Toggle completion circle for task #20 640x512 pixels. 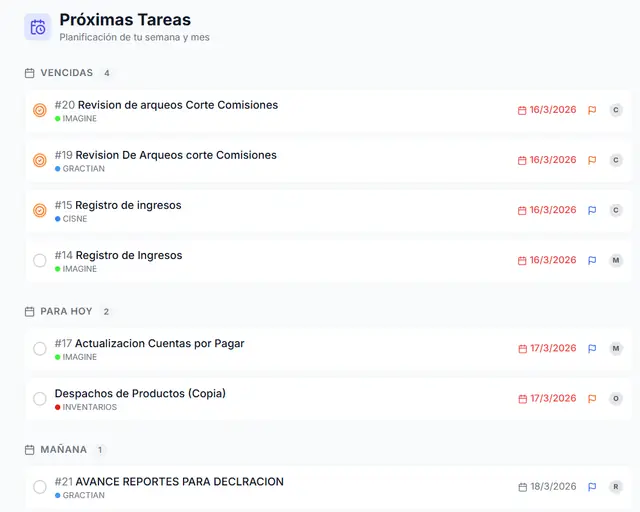pos(40,110)
